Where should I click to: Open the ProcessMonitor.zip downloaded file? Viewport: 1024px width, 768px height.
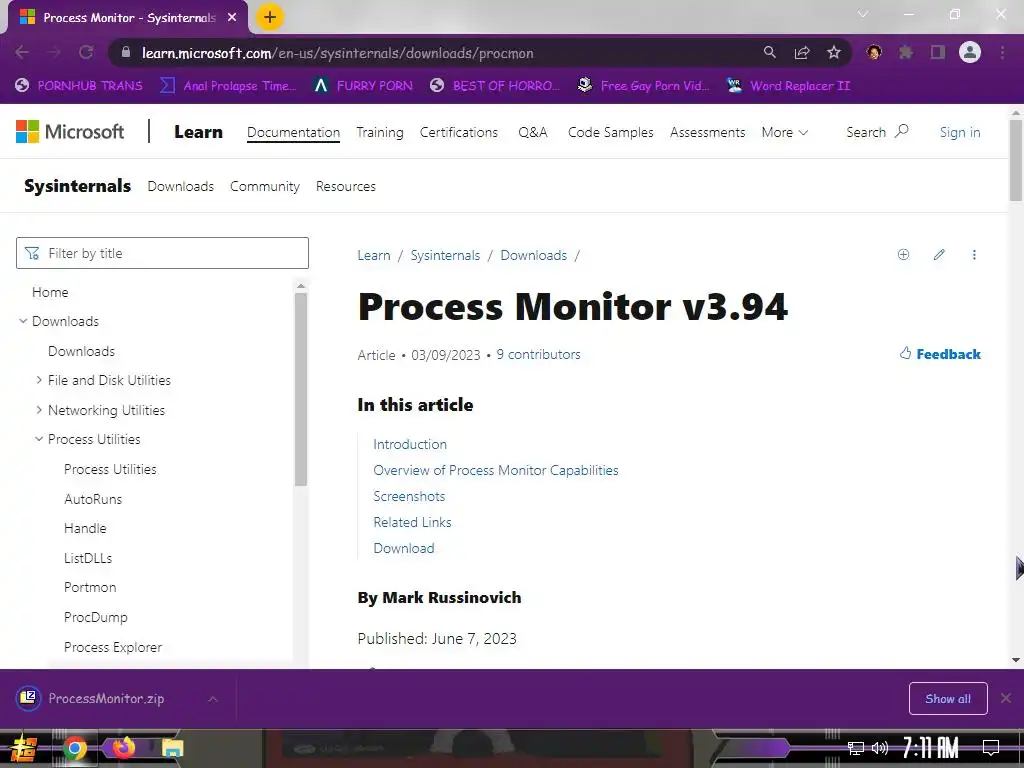106,699
